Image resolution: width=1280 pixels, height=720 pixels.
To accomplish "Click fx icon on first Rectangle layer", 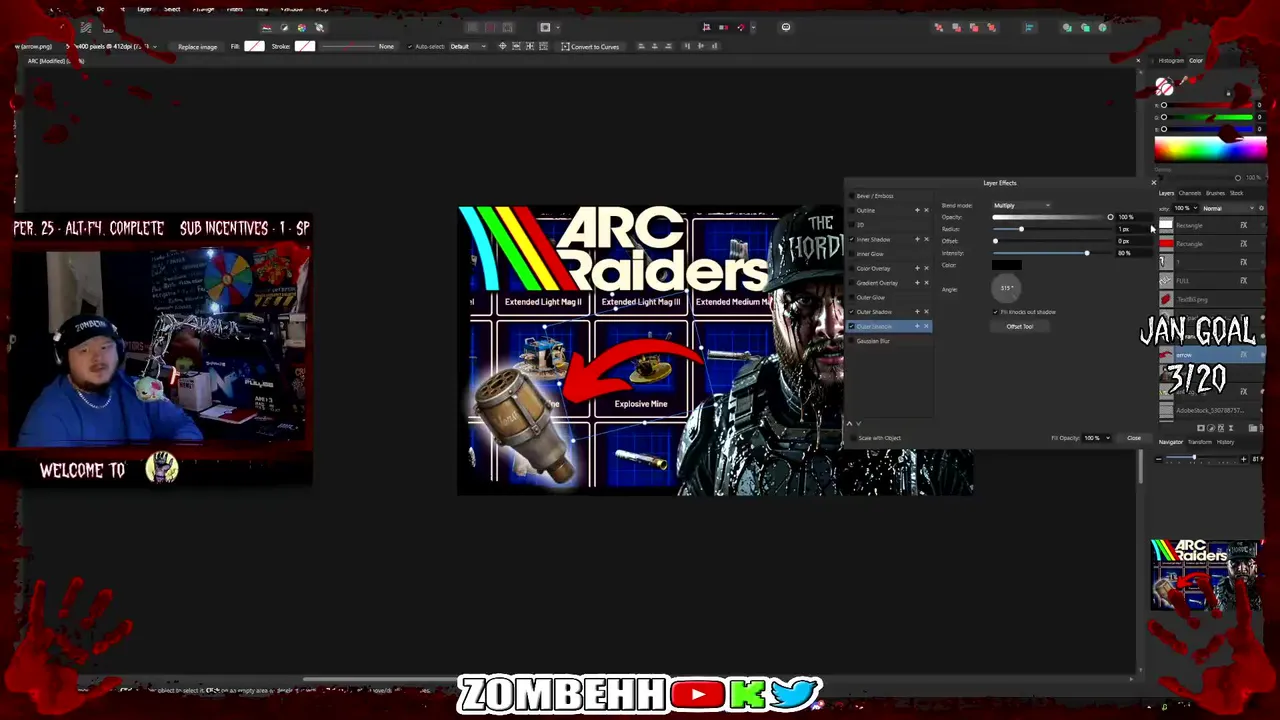I will (x=1243, y=225).
